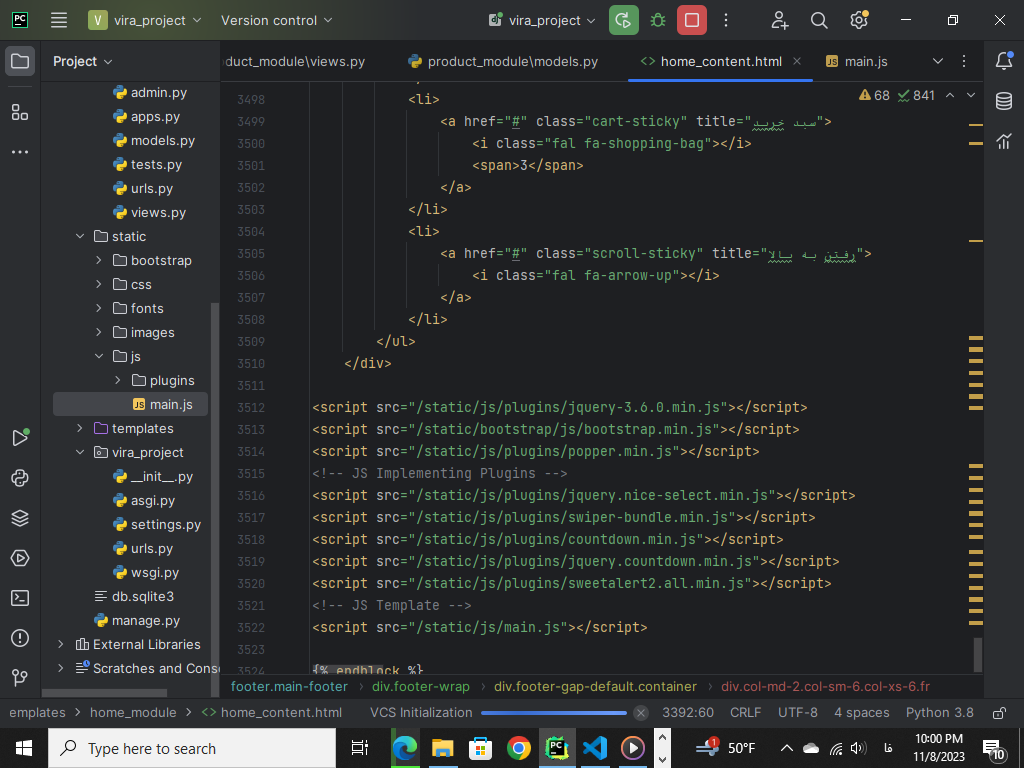Change CRLF line separator setting

click(745, 712)
